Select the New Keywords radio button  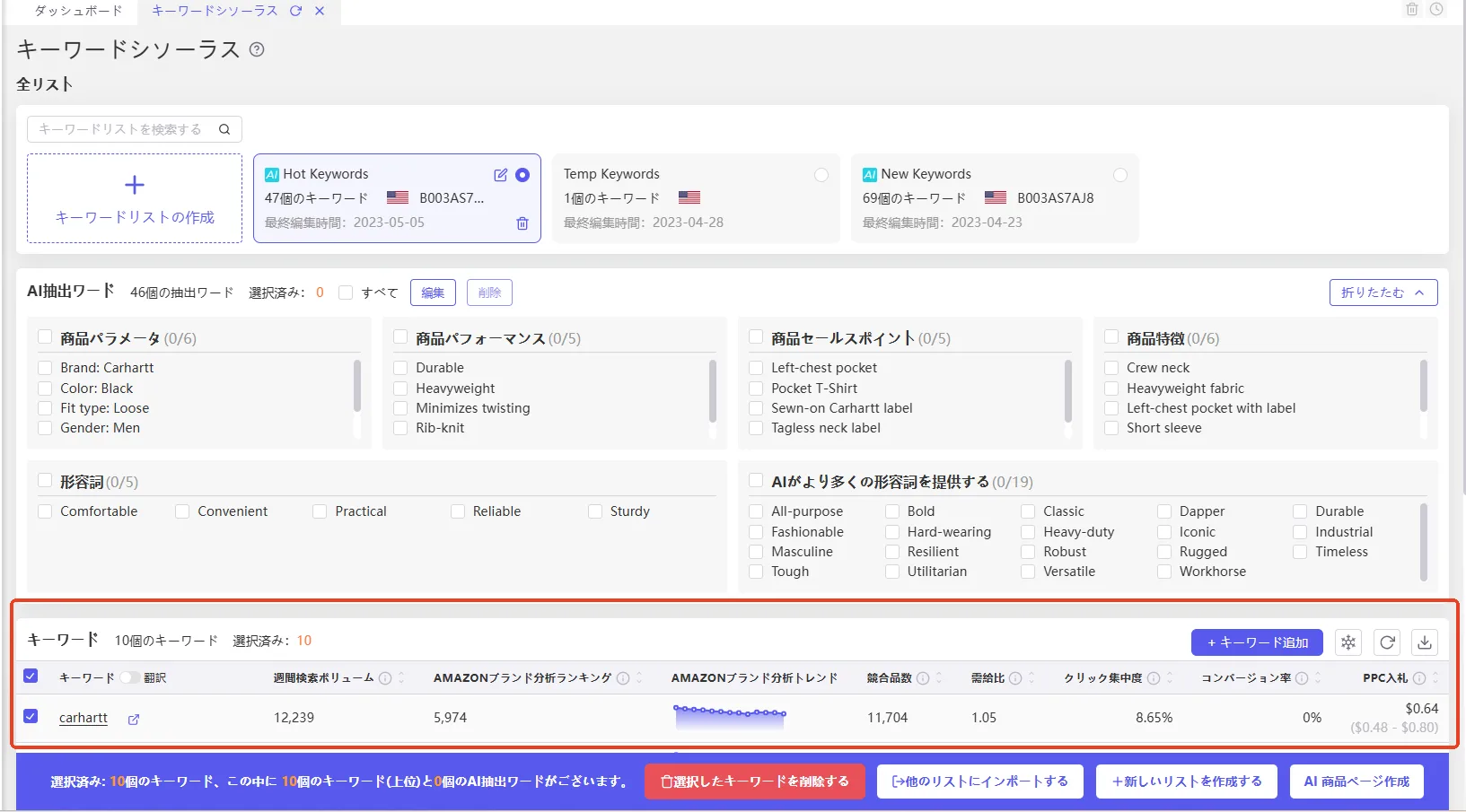tap(1119, 175)
